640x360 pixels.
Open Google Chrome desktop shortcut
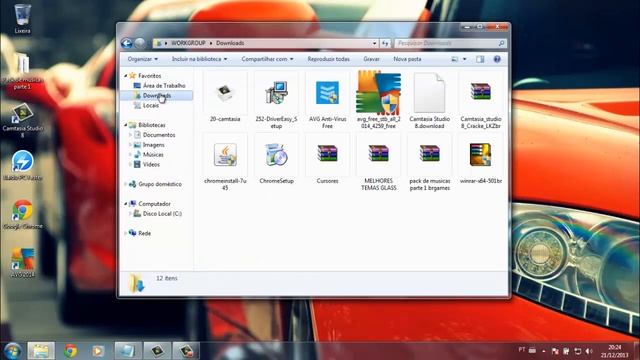point(22,214)
